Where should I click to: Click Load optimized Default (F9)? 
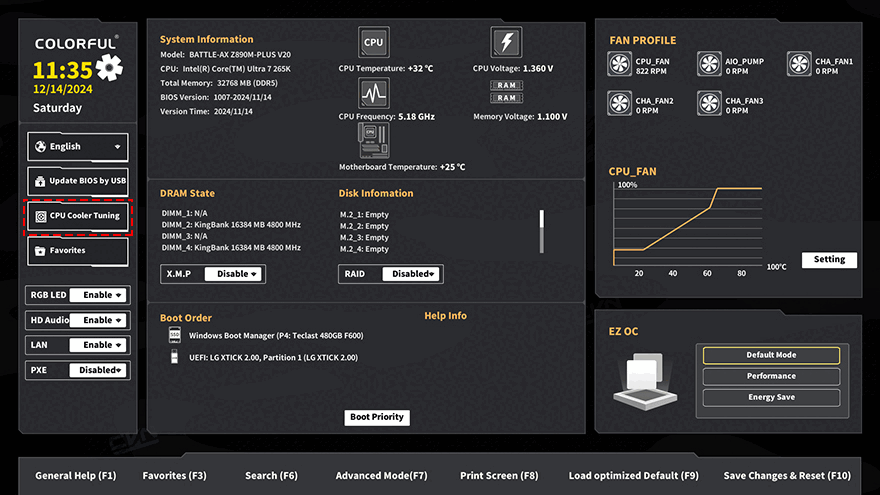pyautogui.click(x=634, y=476)
